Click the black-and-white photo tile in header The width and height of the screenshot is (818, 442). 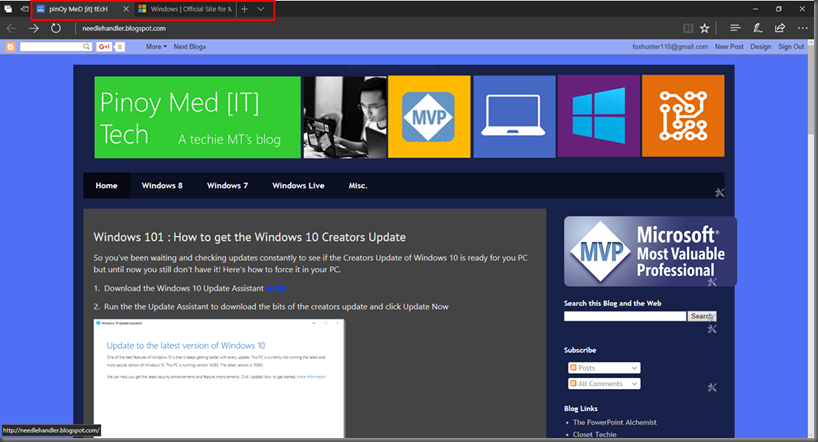coord(345,117)
